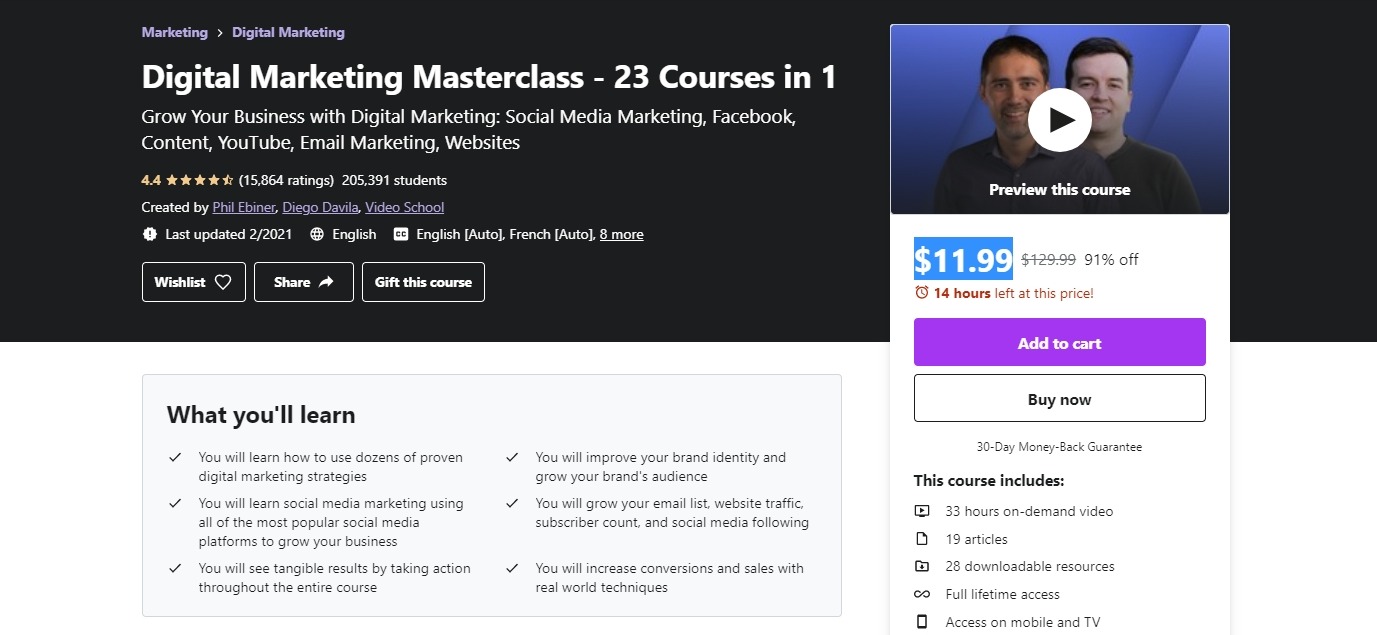Click the downloadable resources icon
1377x635 pixels.
click(x=922, y=566)
